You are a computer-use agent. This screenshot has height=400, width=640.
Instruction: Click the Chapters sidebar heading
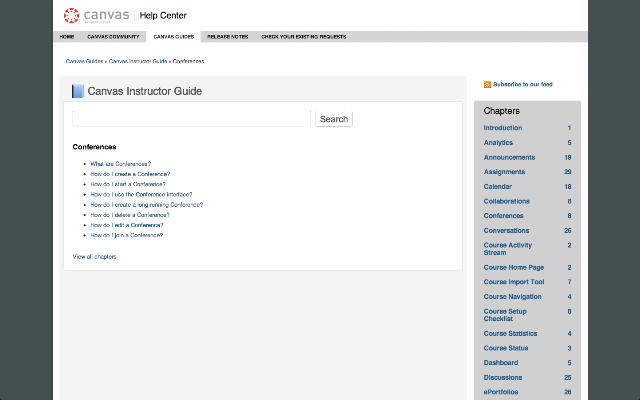pyautogui.click(x=502, y=111)
